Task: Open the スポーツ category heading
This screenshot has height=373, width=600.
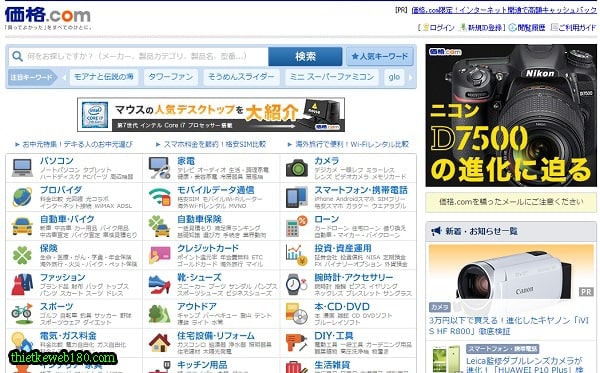Action: (x=56, y=306)
